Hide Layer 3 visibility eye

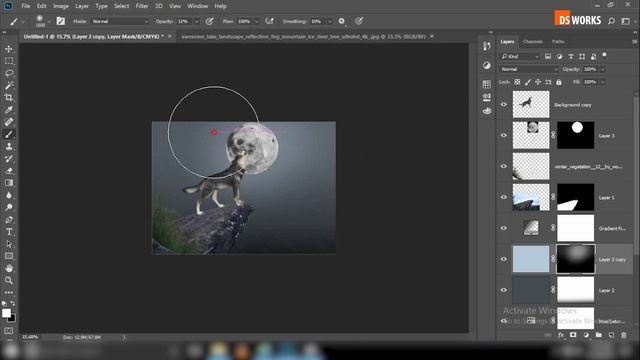point(504,135)
